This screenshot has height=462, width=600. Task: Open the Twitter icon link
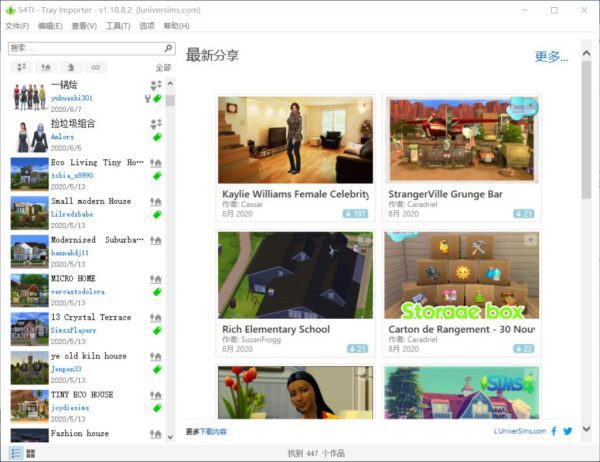pos(568,431)
